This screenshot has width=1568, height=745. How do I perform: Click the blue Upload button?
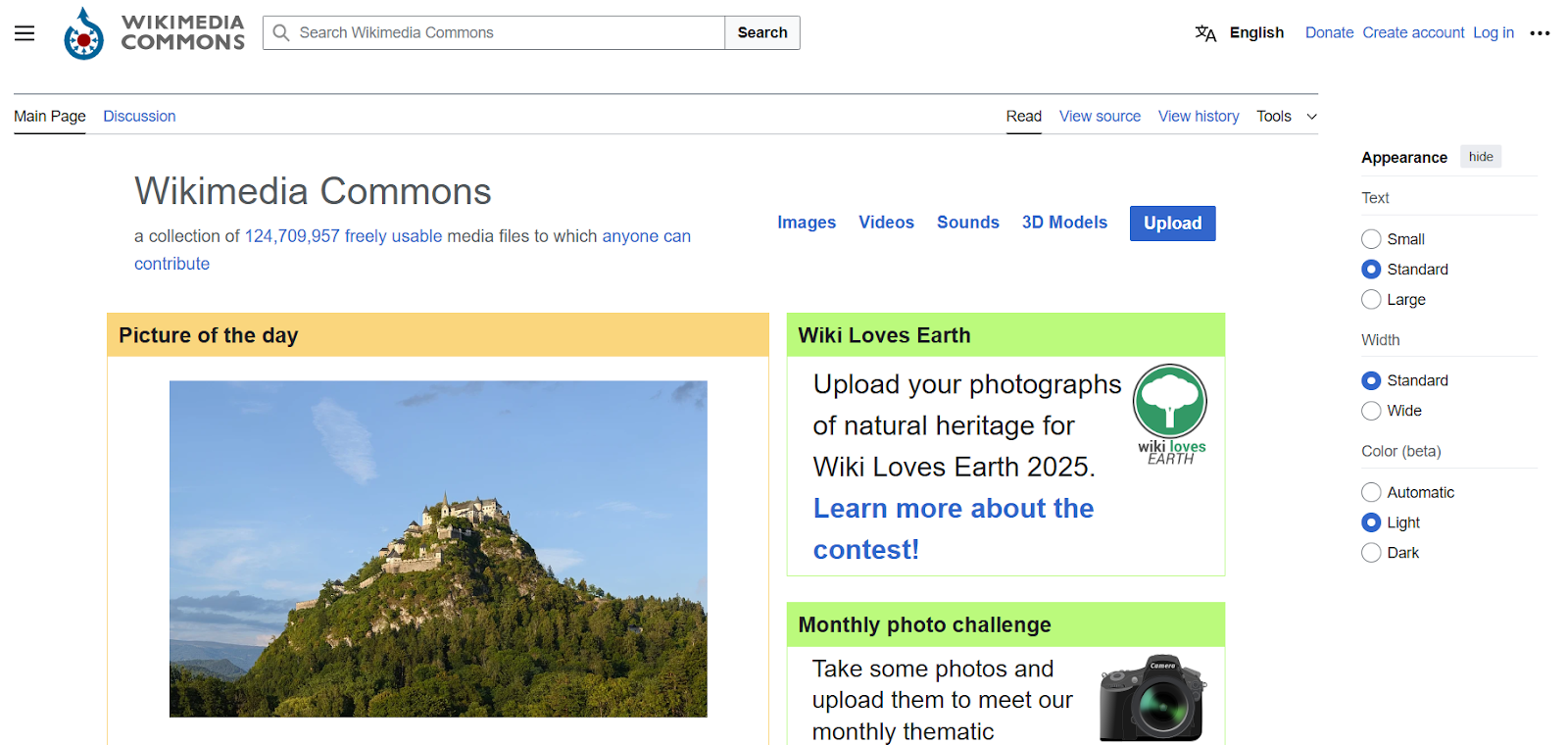click(x=1172, y=223)
